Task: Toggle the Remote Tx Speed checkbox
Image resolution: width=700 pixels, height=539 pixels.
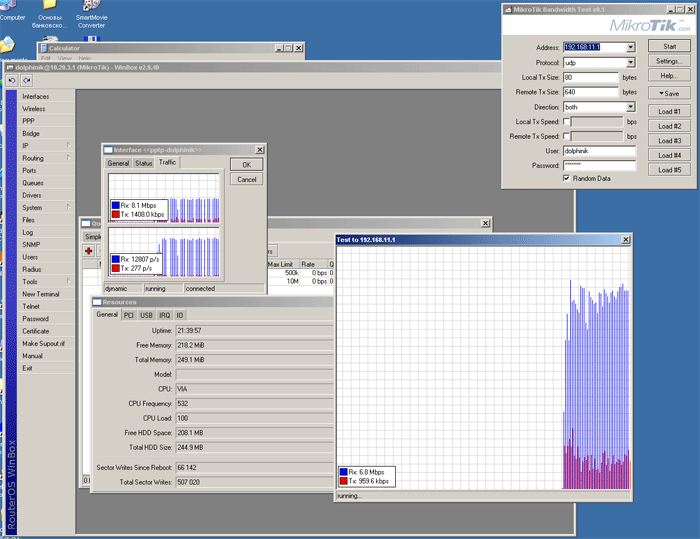Action: tap(566, 136)
